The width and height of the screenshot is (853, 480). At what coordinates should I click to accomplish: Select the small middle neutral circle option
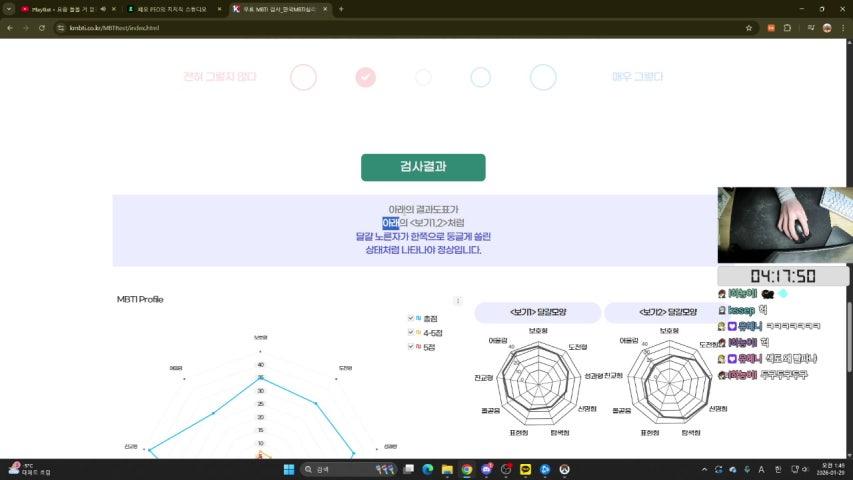click(x=423, y=77)
